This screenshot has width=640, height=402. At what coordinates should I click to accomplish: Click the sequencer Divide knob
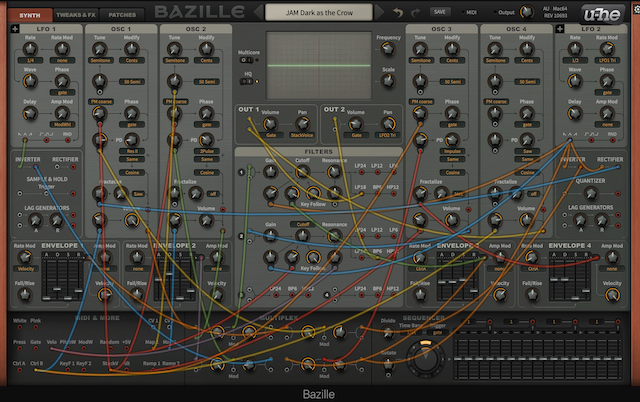click(x=388, y=333)
